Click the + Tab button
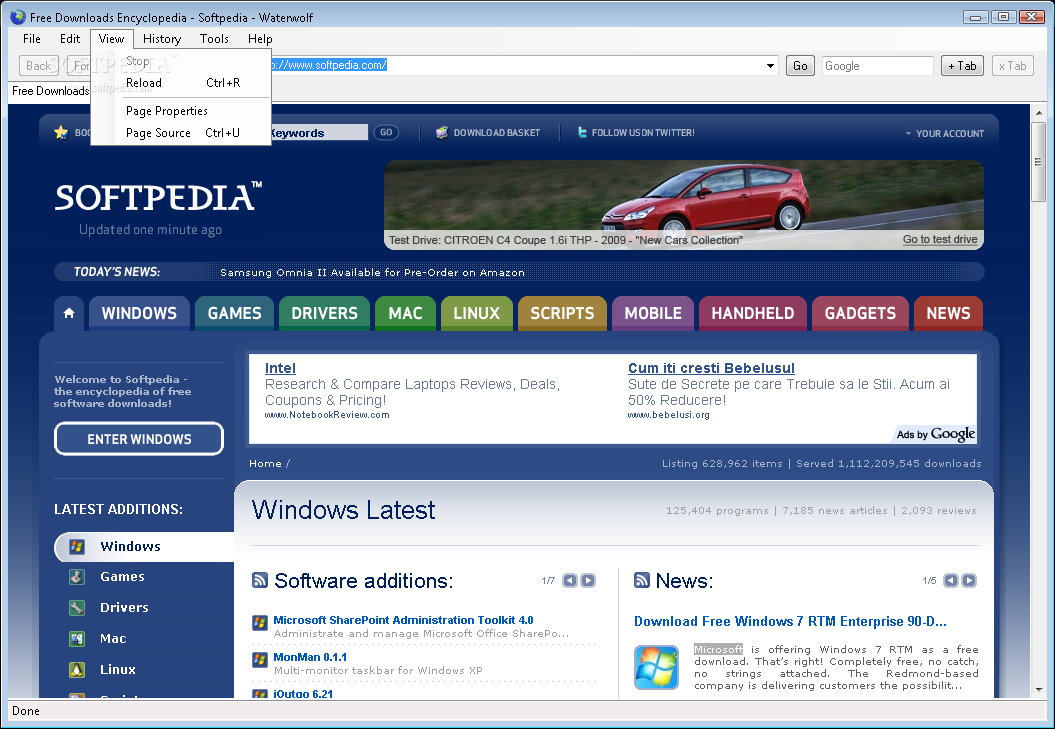The width and height of the screenshot is (1055, 729). click(x=962, y=65)
